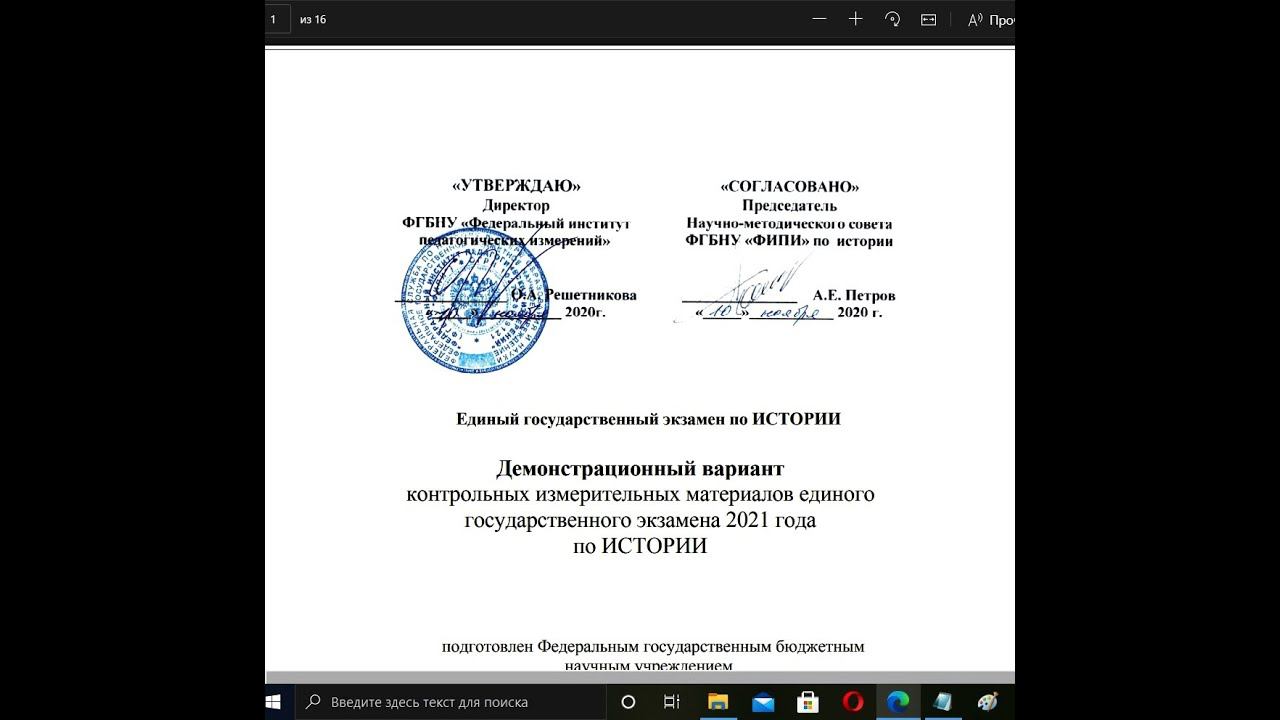Screen dimensions: 1280x720
Task: Click the name 'А.Е. Петров'
Action: tap(854, 296)
